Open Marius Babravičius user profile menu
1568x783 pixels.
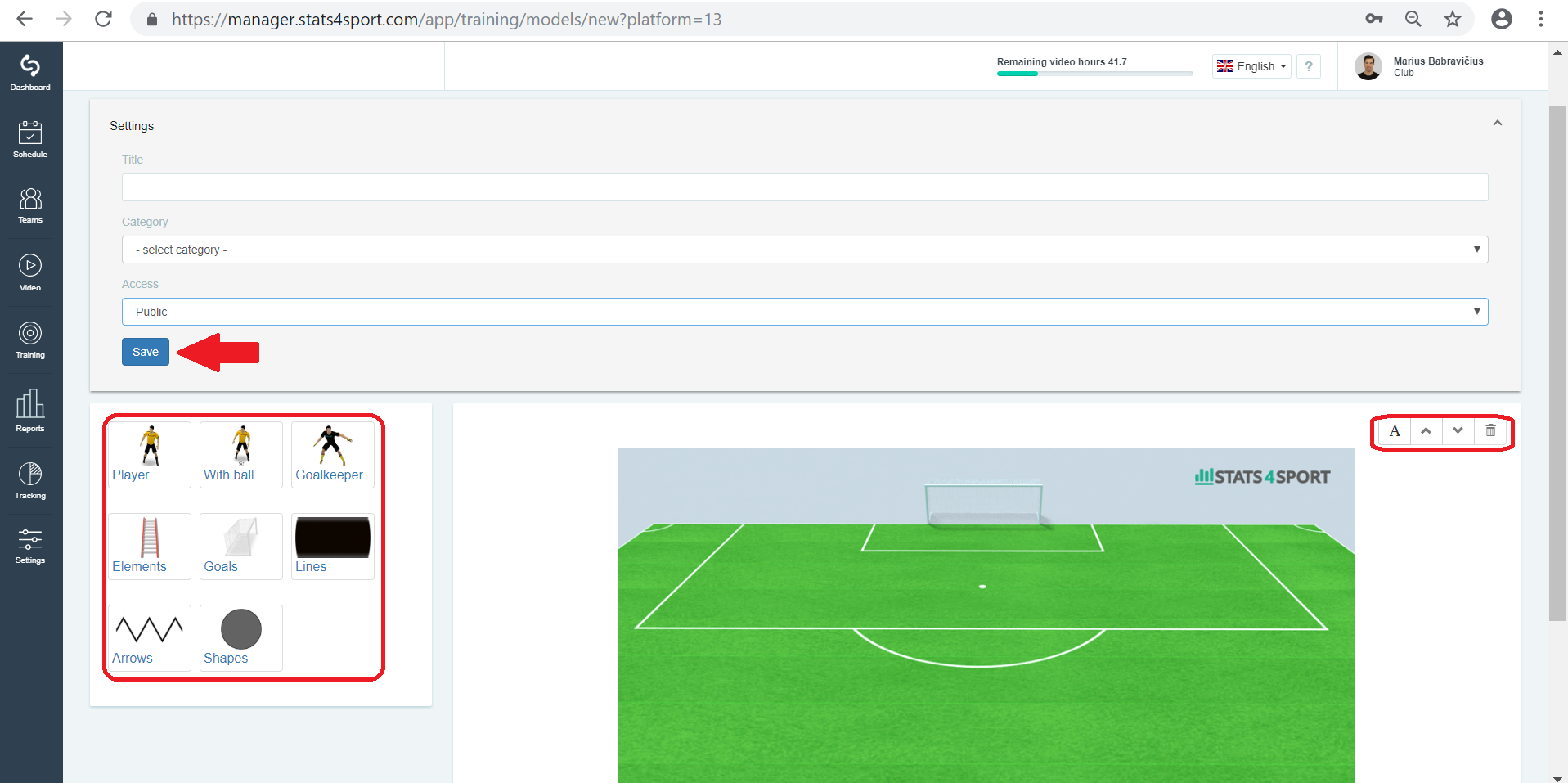pyautogui.click(x=1419, y=66)
